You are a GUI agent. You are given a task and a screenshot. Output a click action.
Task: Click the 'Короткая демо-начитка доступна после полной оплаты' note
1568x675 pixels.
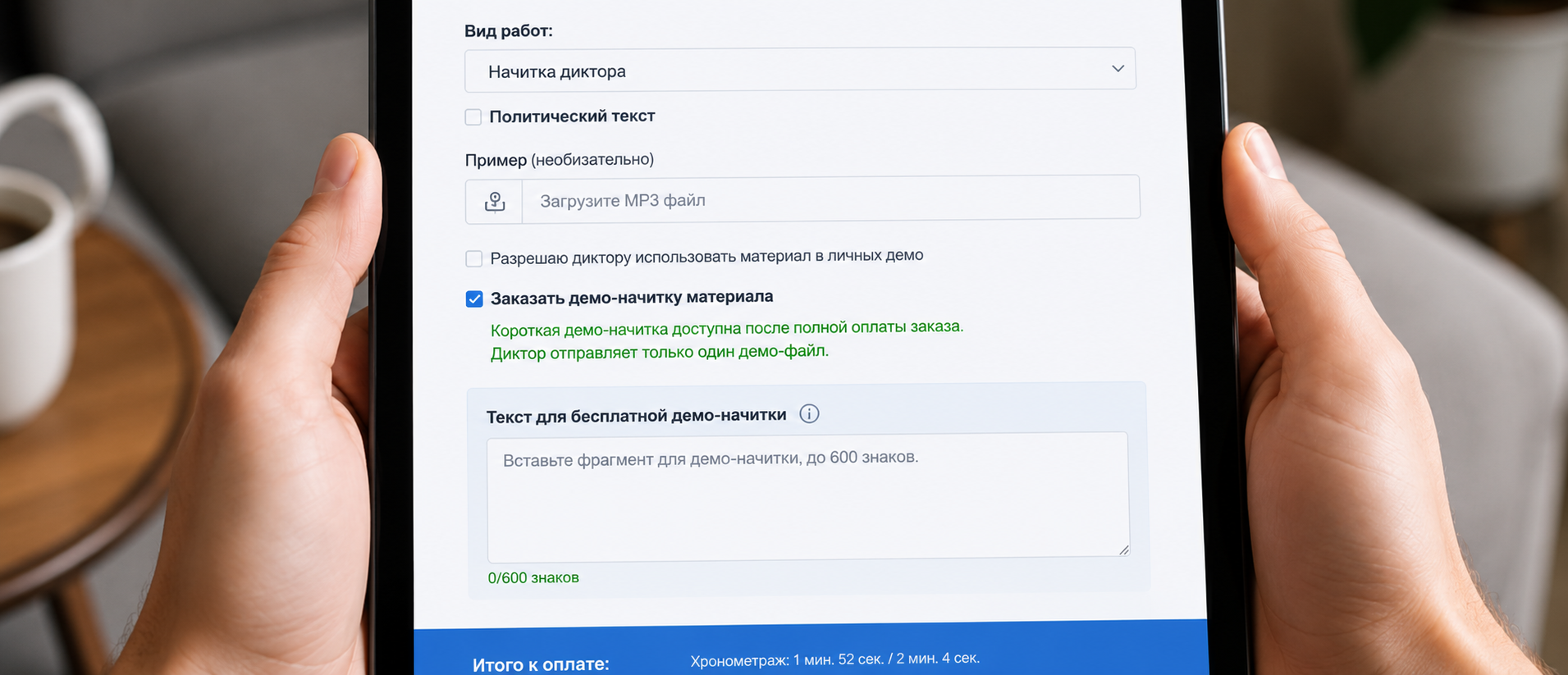point(727,328)
